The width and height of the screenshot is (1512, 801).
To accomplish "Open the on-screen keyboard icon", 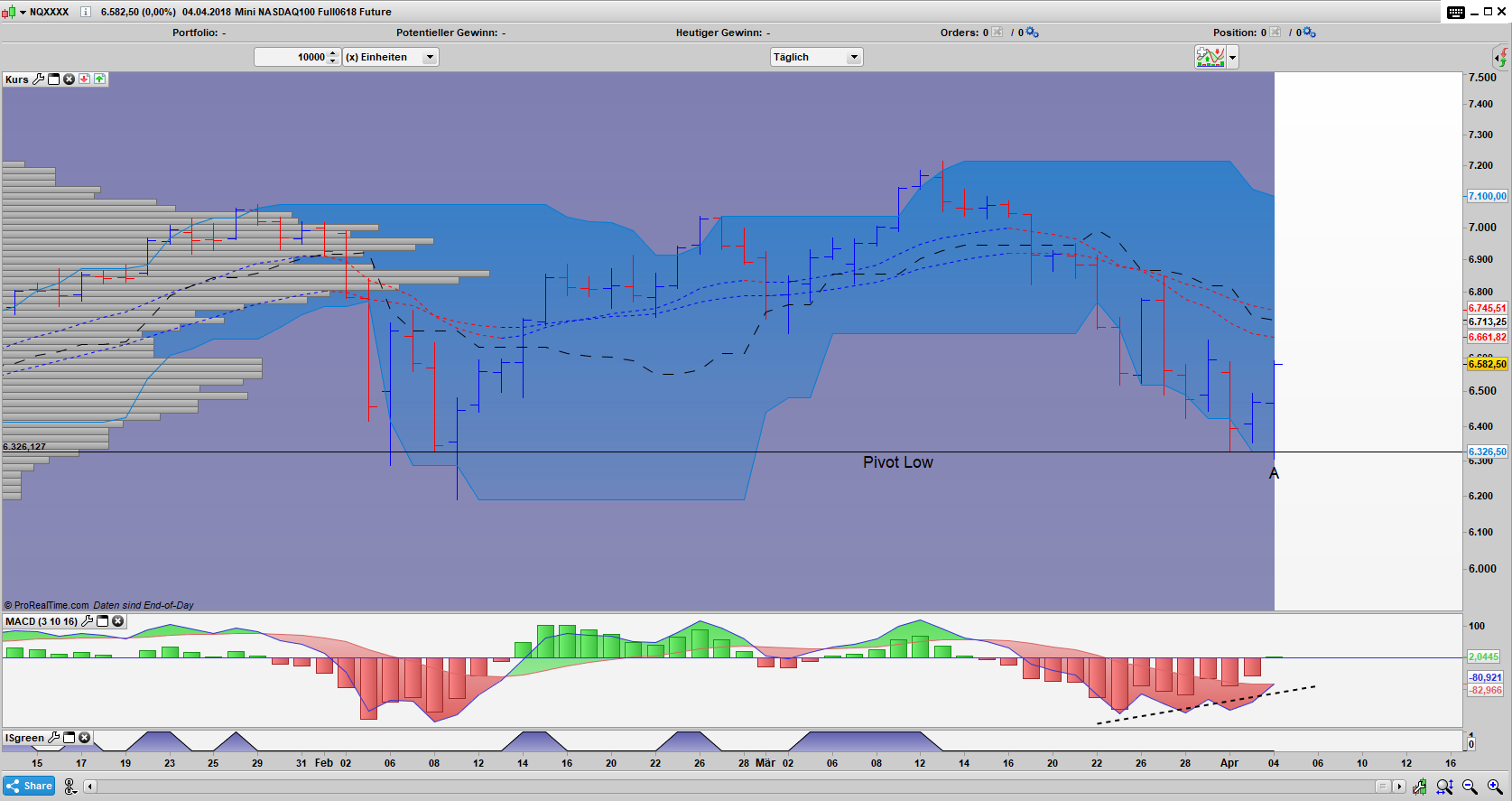I will point(1456,12).
